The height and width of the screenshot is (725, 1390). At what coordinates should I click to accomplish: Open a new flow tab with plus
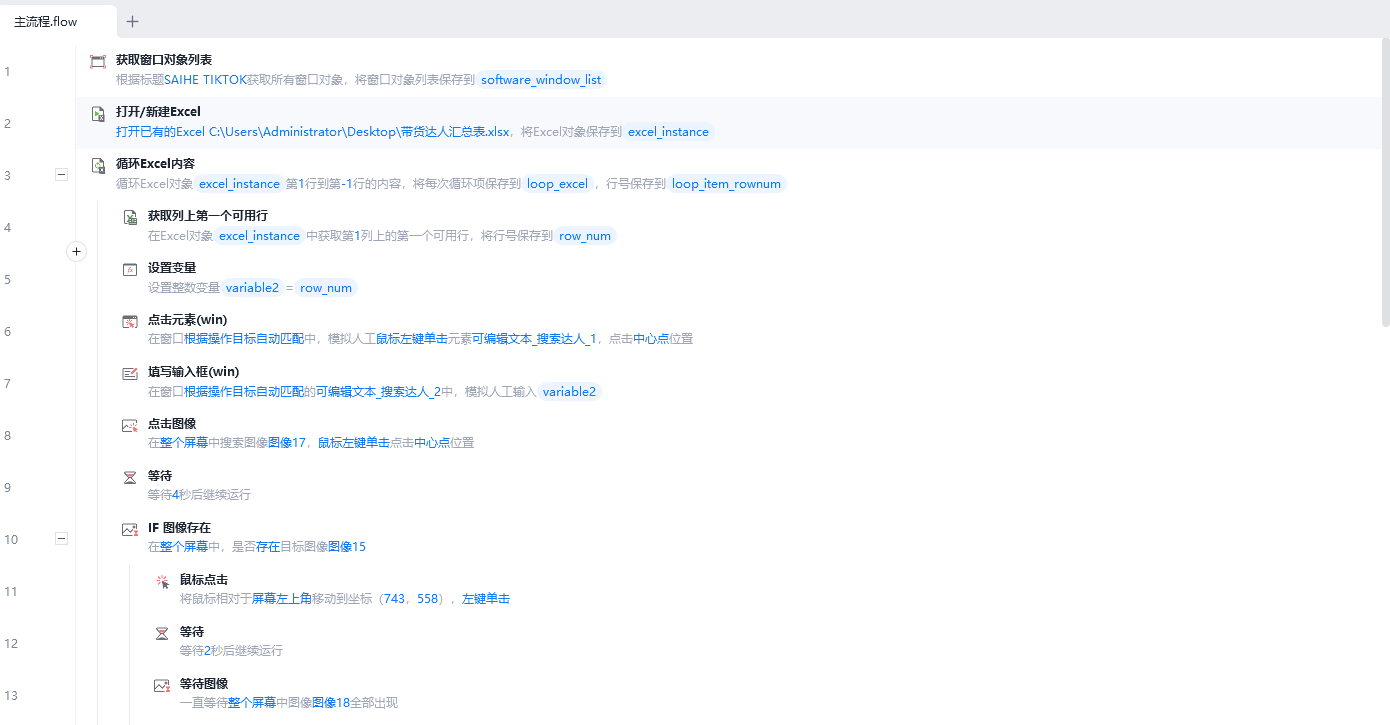pyautogui.click(x=133, y=21)
